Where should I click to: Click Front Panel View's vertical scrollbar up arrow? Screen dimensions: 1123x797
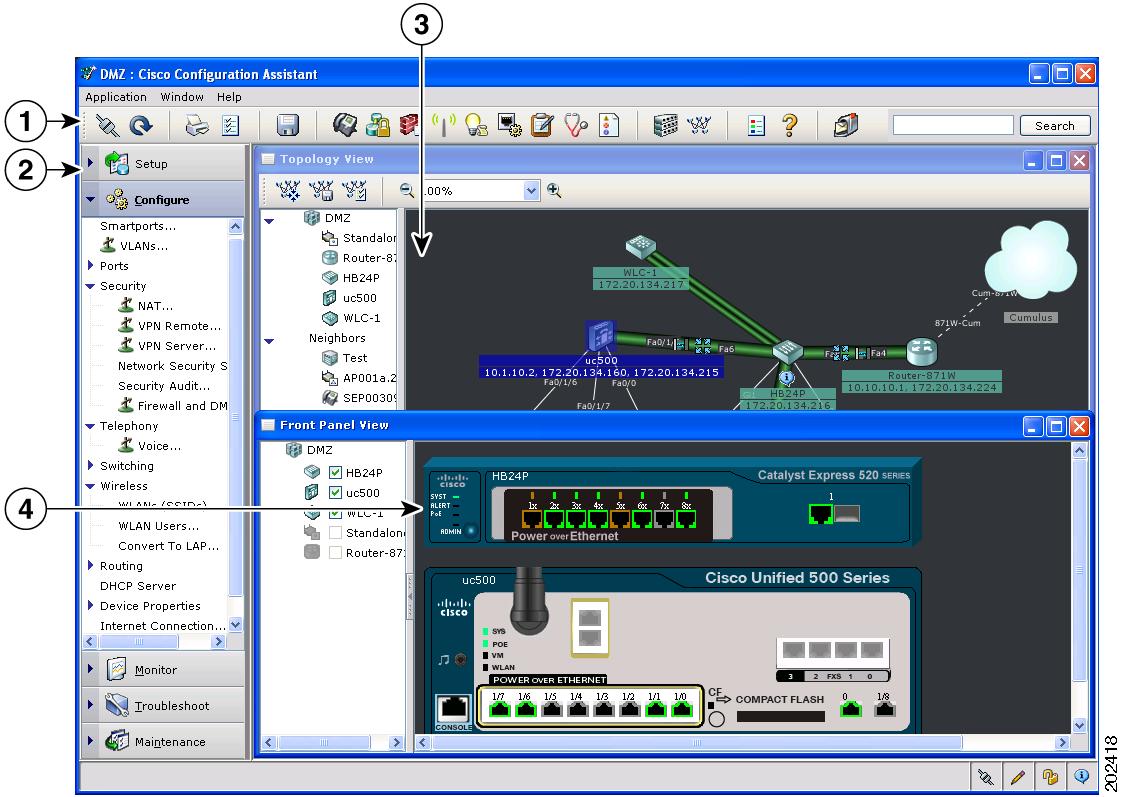pyautogui.click(x=1079, y=450)
